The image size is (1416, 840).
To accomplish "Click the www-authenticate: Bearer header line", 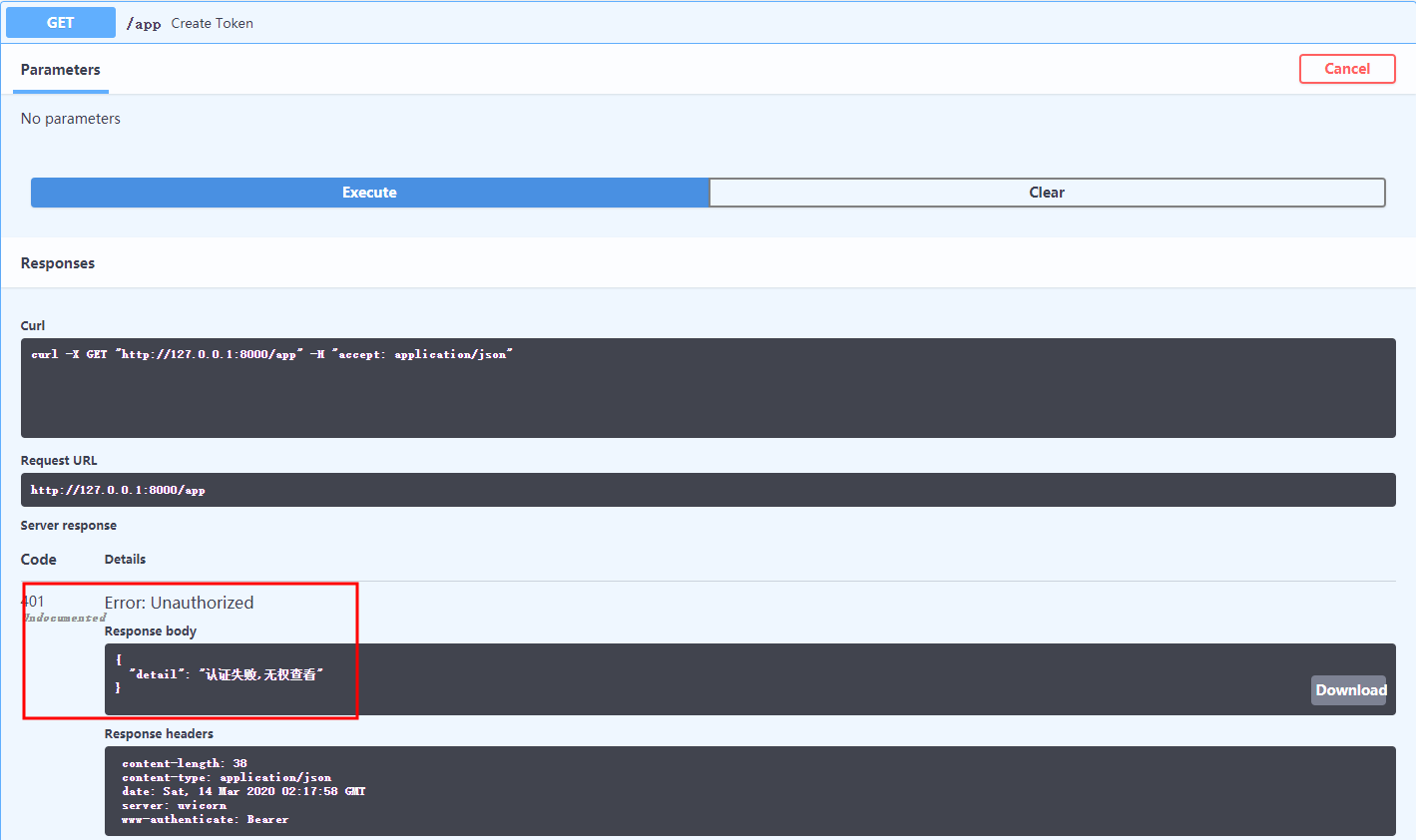I will click(206, 819).
